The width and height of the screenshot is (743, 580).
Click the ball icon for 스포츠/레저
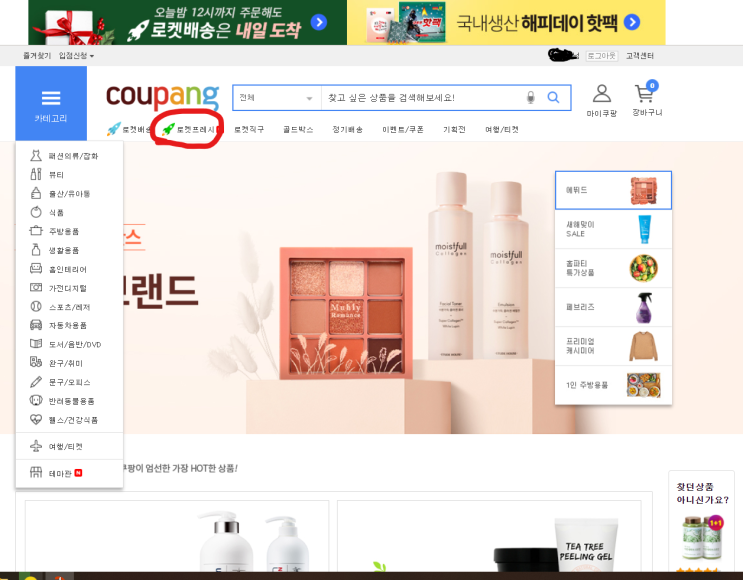36,307
